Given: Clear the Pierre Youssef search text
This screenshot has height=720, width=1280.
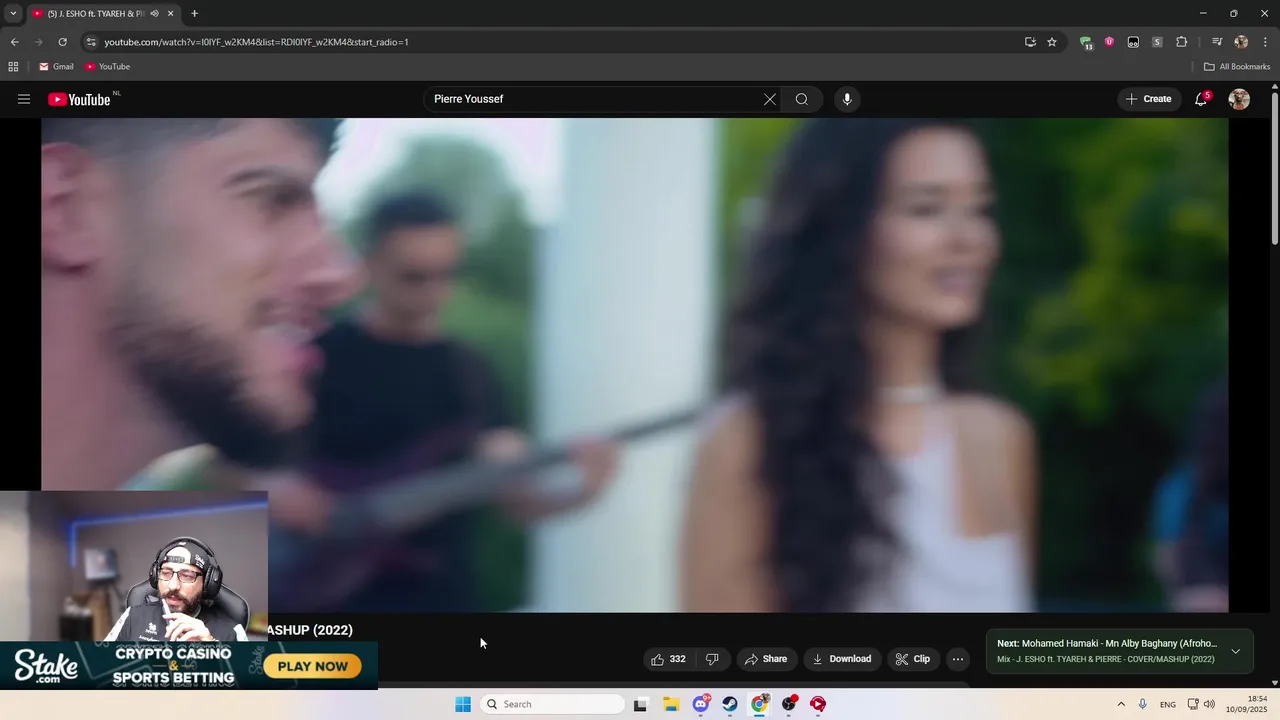Looking at the screenshot, I should pyautogui.click(x=769, y=99).
